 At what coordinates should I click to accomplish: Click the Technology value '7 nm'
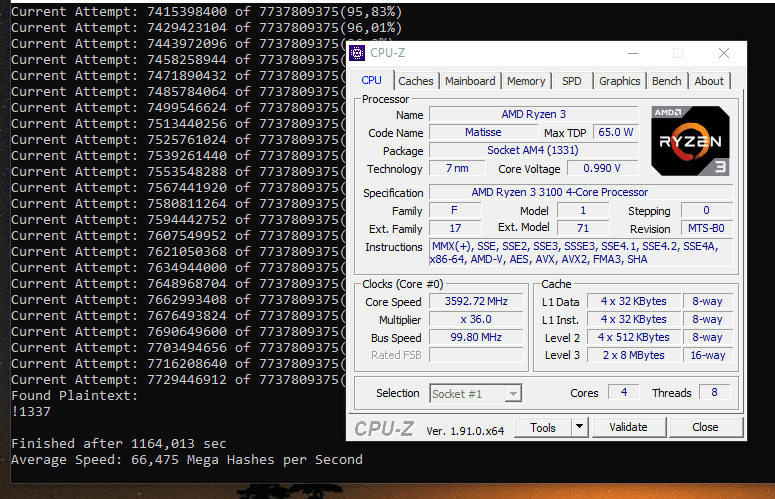[457, 168]
